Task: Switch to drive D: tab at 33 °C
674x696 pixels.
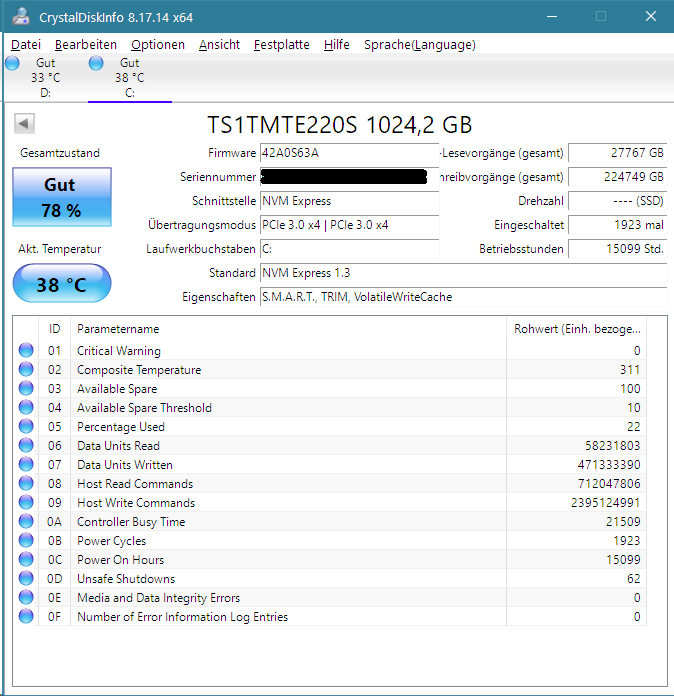Action: 46,78
